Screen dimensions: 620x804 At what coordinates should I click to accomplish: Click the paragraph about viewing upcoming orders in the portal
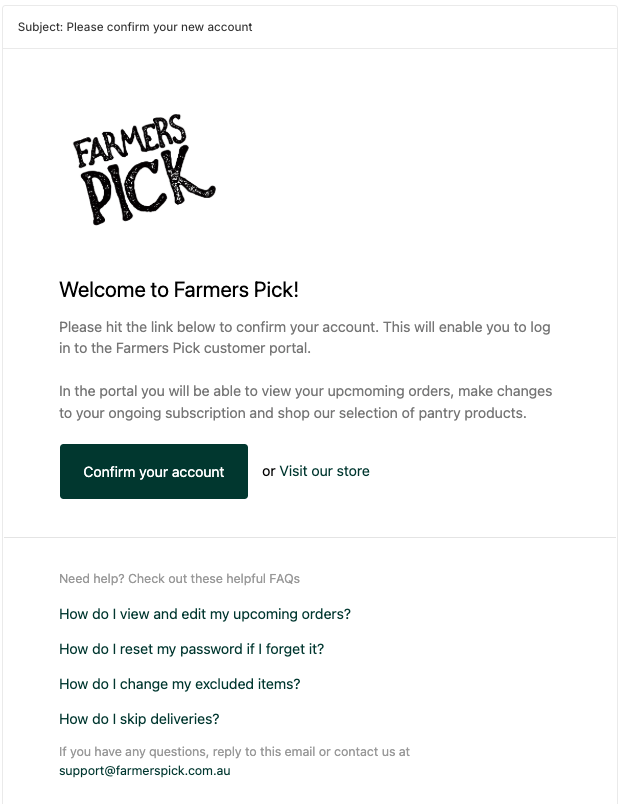pos(306,402)
